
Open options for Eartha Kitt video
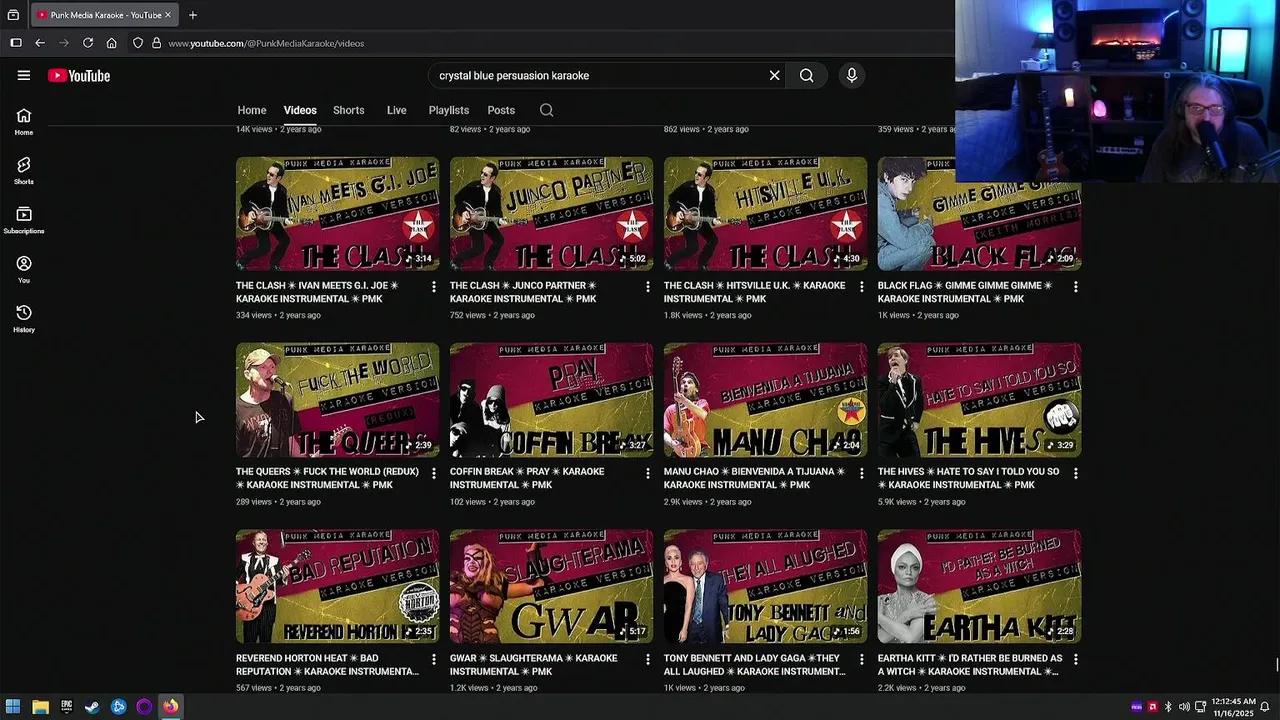pyautogui.click(x=1075, y=660)
